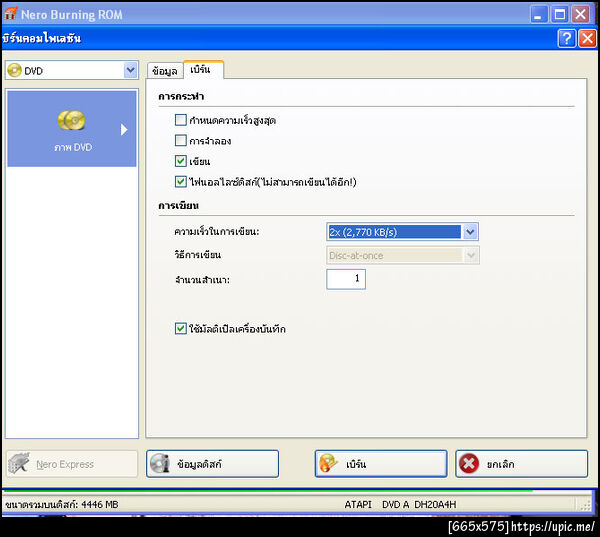
Task: Click the Nero Express icon
Action: point(18,464)
